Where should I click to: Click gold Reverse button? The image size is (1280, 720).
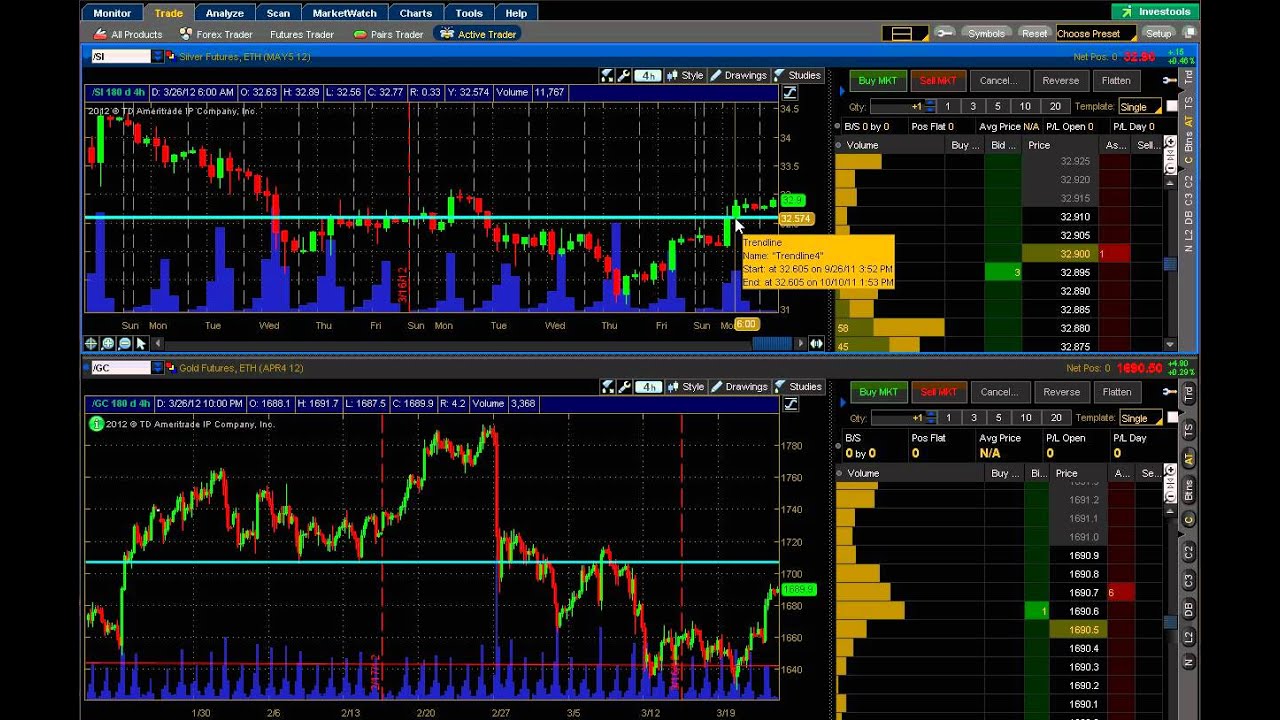click(1061, 392)
